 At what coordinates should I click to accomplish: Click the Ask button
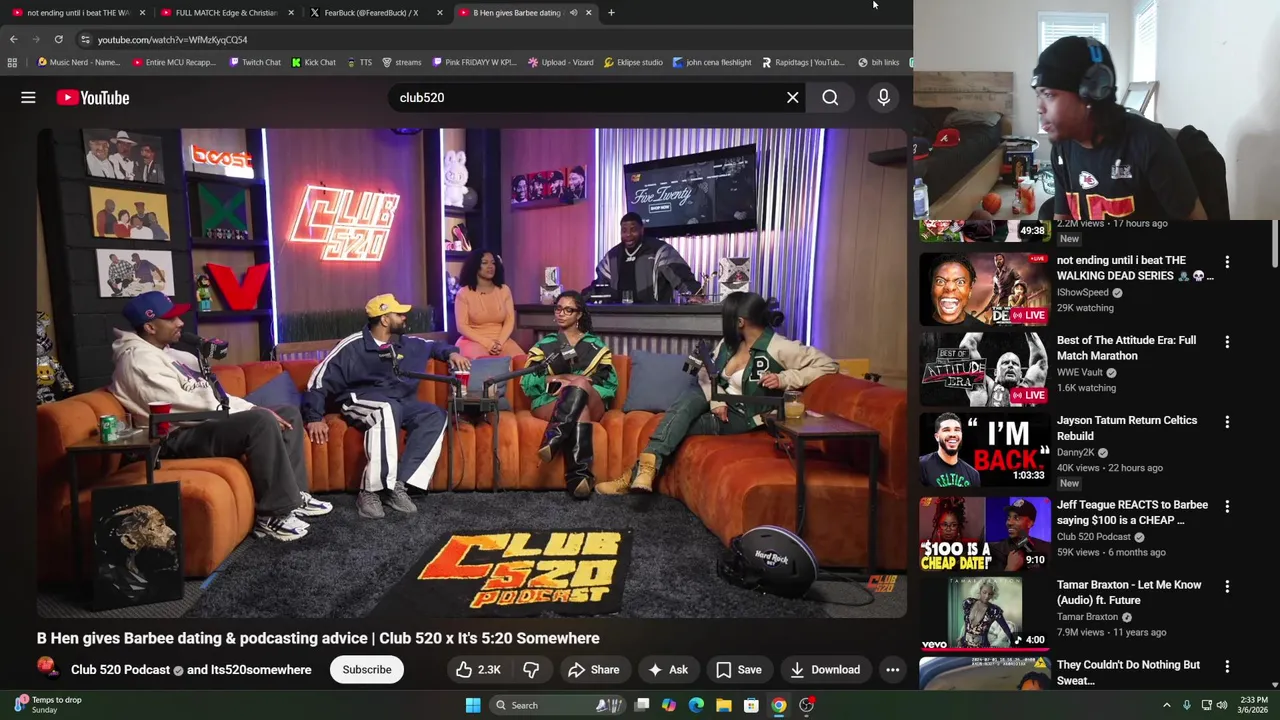(668, 670)
